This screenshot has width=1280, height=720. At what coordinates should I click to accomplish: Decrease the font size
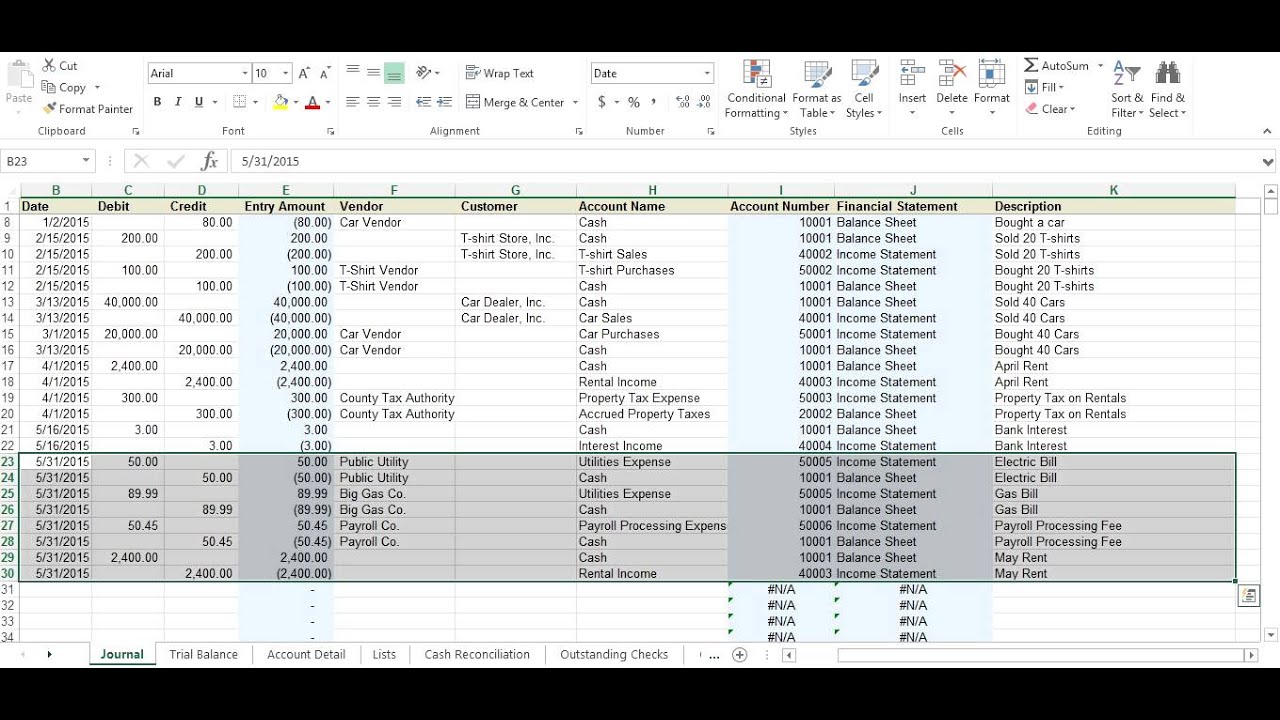coord(325,73)
